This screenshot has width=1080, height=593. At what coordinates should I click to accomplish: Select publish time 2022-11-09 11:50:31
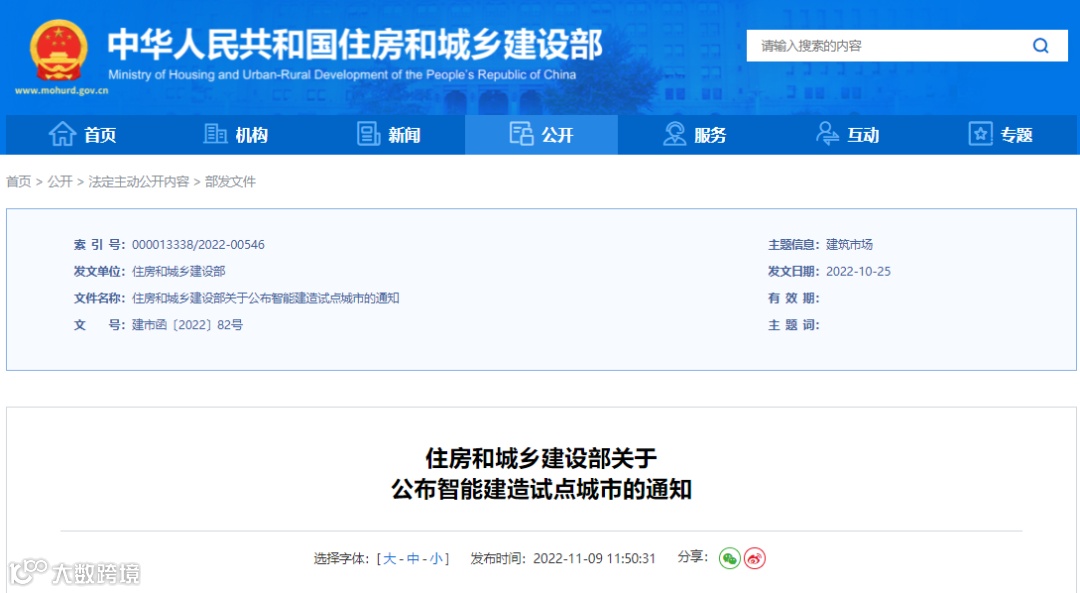pos(594,559)
